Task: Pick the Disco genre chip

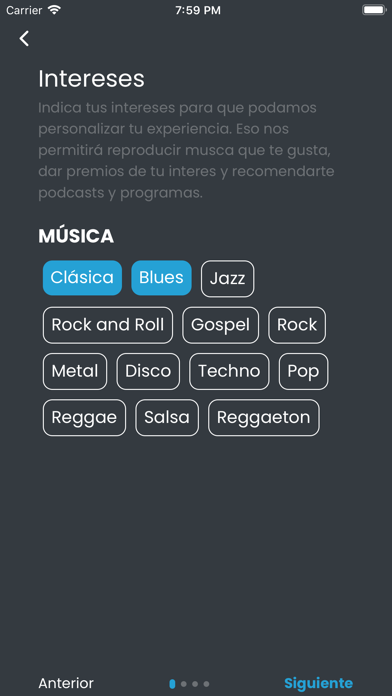Action: point(148,372)
